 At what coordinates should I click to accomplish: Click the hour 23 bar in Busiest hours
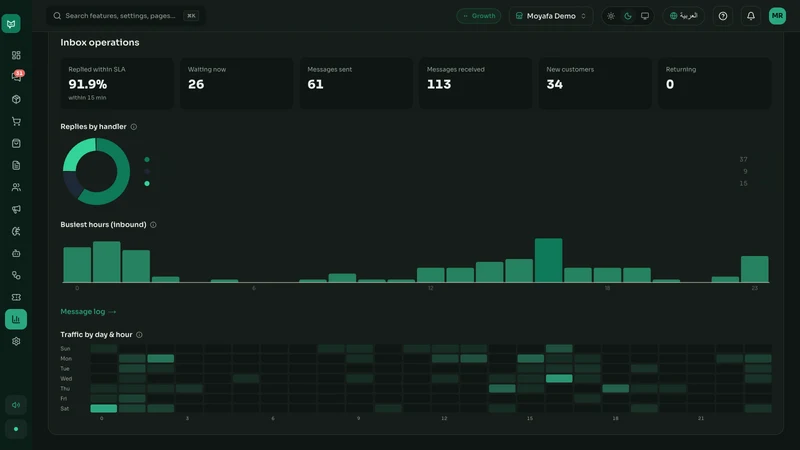point(755,269)
